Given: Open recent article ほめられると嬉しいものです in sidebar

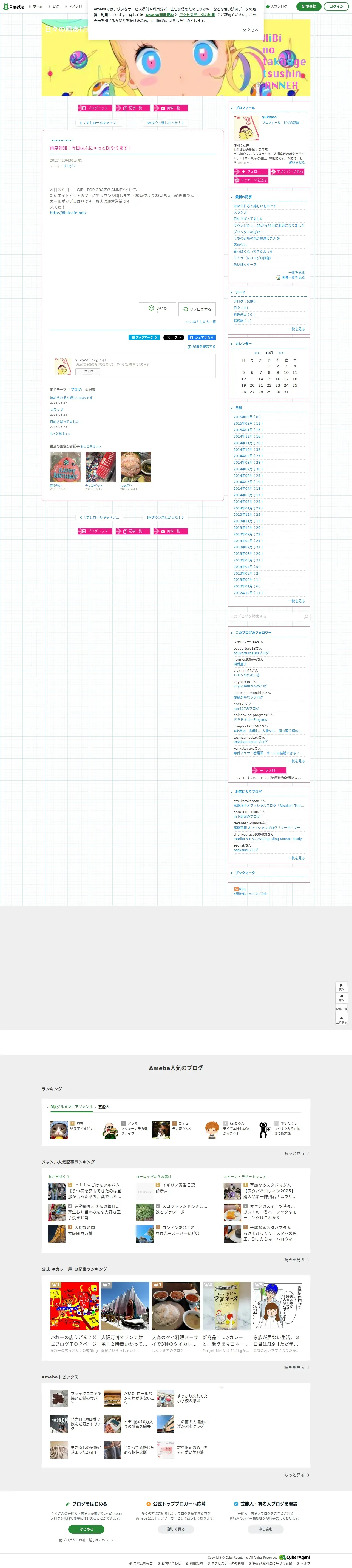Looking at the screenshot, I should click(255, 206).
